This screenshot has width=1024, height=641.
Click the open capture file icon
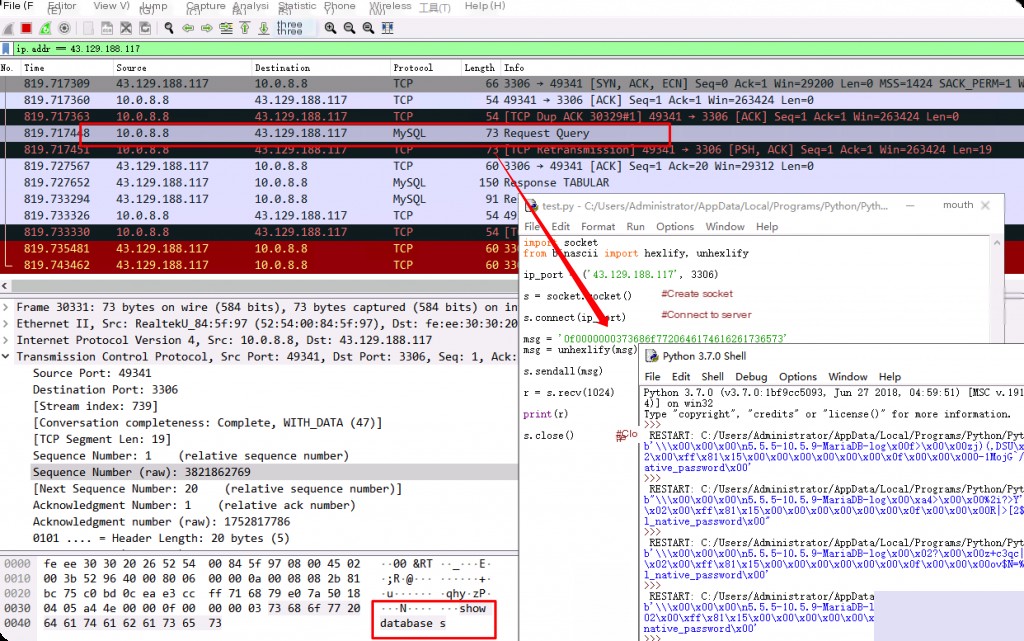(88, 28)
